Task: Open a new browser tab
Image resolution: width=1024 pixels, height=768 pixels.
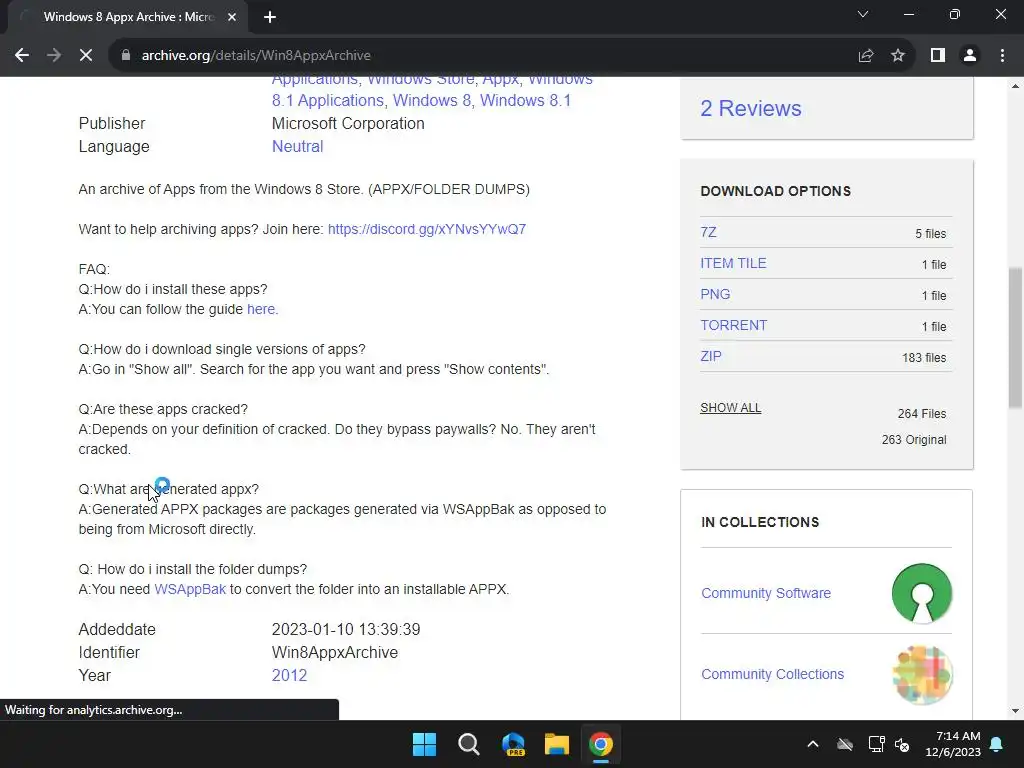Action: 270,17
